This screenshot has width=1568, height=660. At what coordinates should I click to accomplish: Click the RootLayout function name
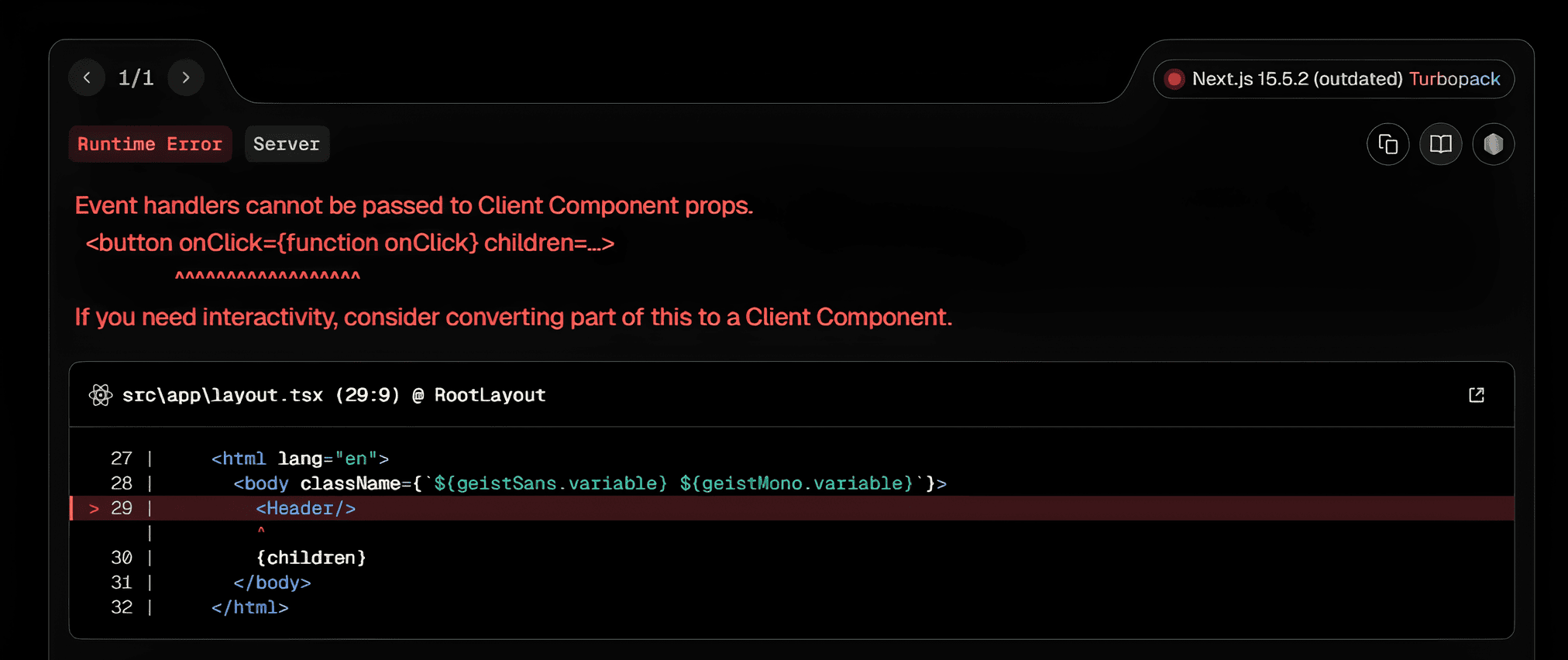pyautogui.click(x=490, y=395)
